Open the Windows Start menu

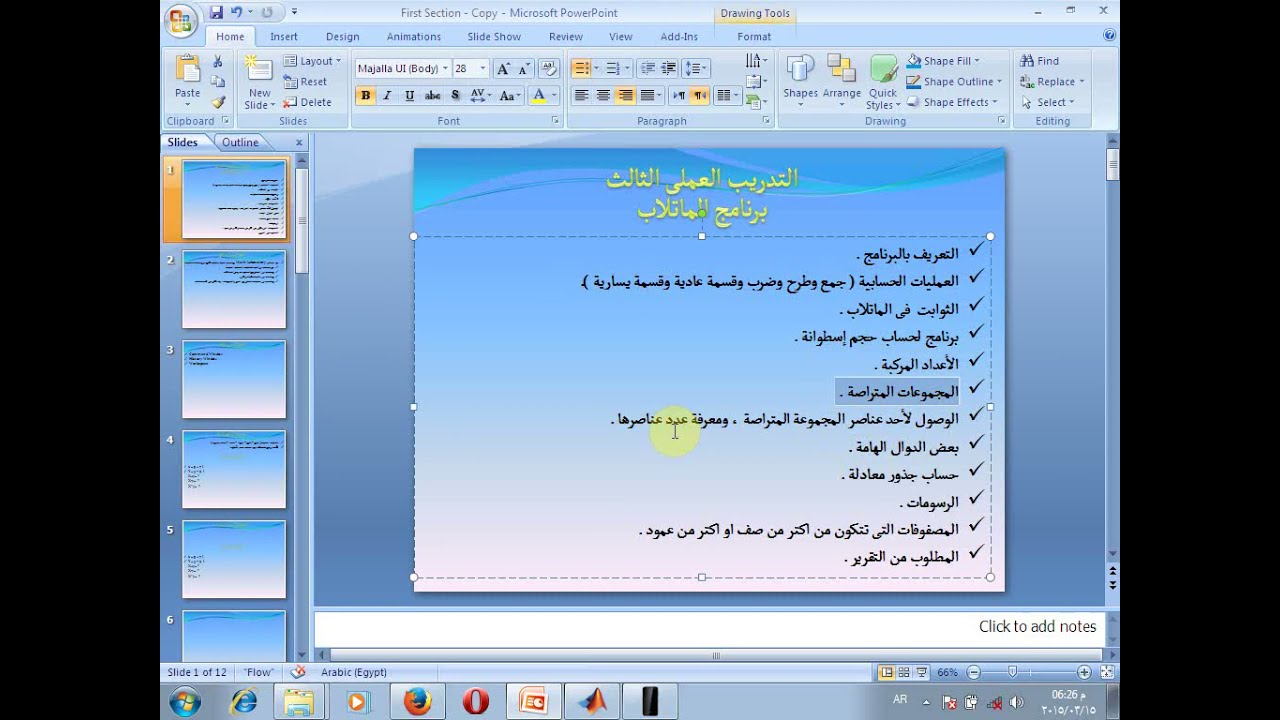[184, 702]
